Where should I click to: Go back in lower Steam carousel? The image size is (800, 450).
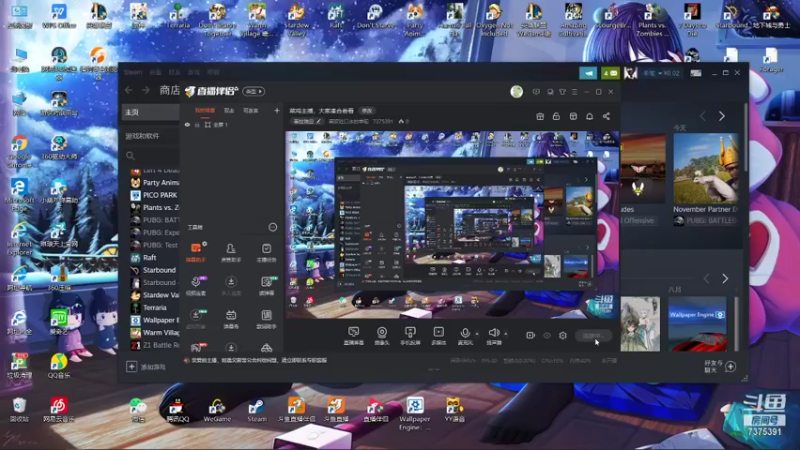[x=706, y=279]
